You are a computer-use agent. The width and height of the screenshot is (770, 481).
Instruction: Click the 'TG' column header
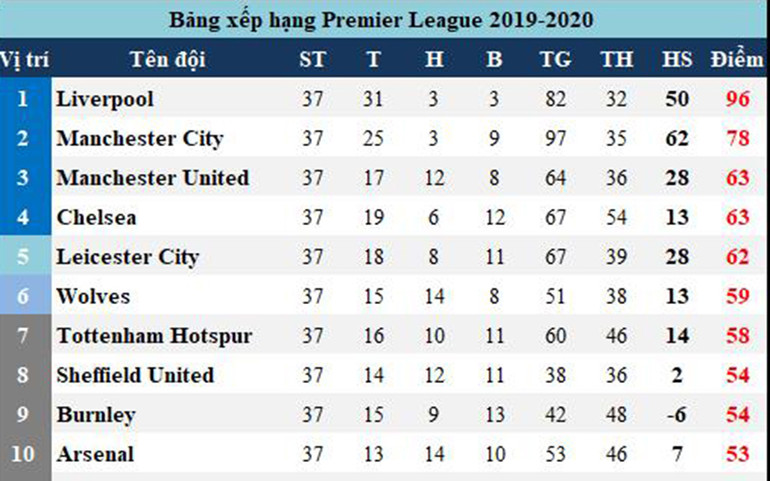click(555, 59)
